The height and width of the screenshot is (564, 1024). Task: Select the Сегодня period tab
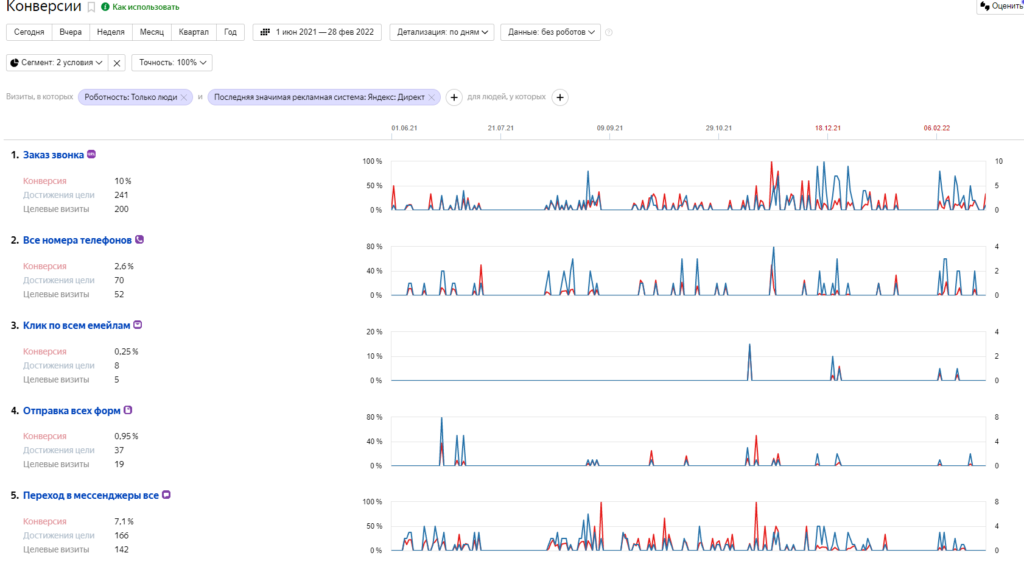pyautogui.click(x=29, y=32)
